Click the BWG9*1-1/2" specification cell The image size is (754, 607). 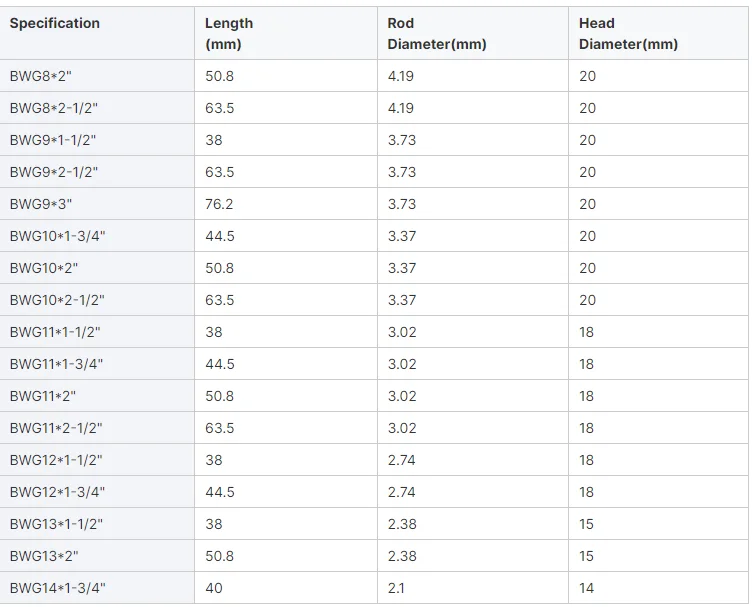click(56, 140)
